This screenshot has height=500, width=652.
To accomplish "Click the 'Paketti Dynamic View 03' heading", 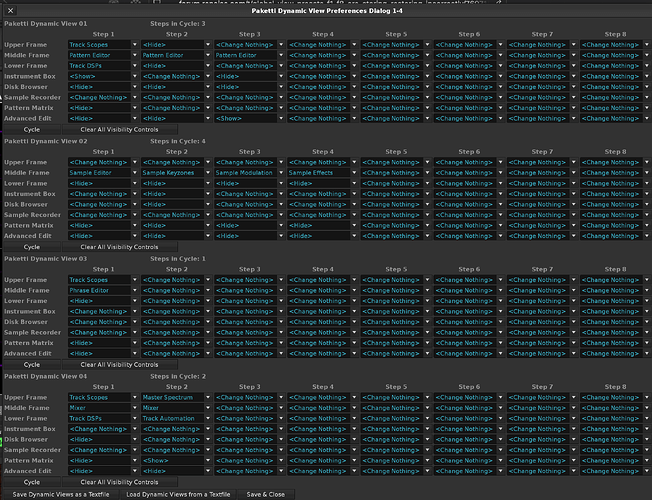I will click(x=46, y=259).
